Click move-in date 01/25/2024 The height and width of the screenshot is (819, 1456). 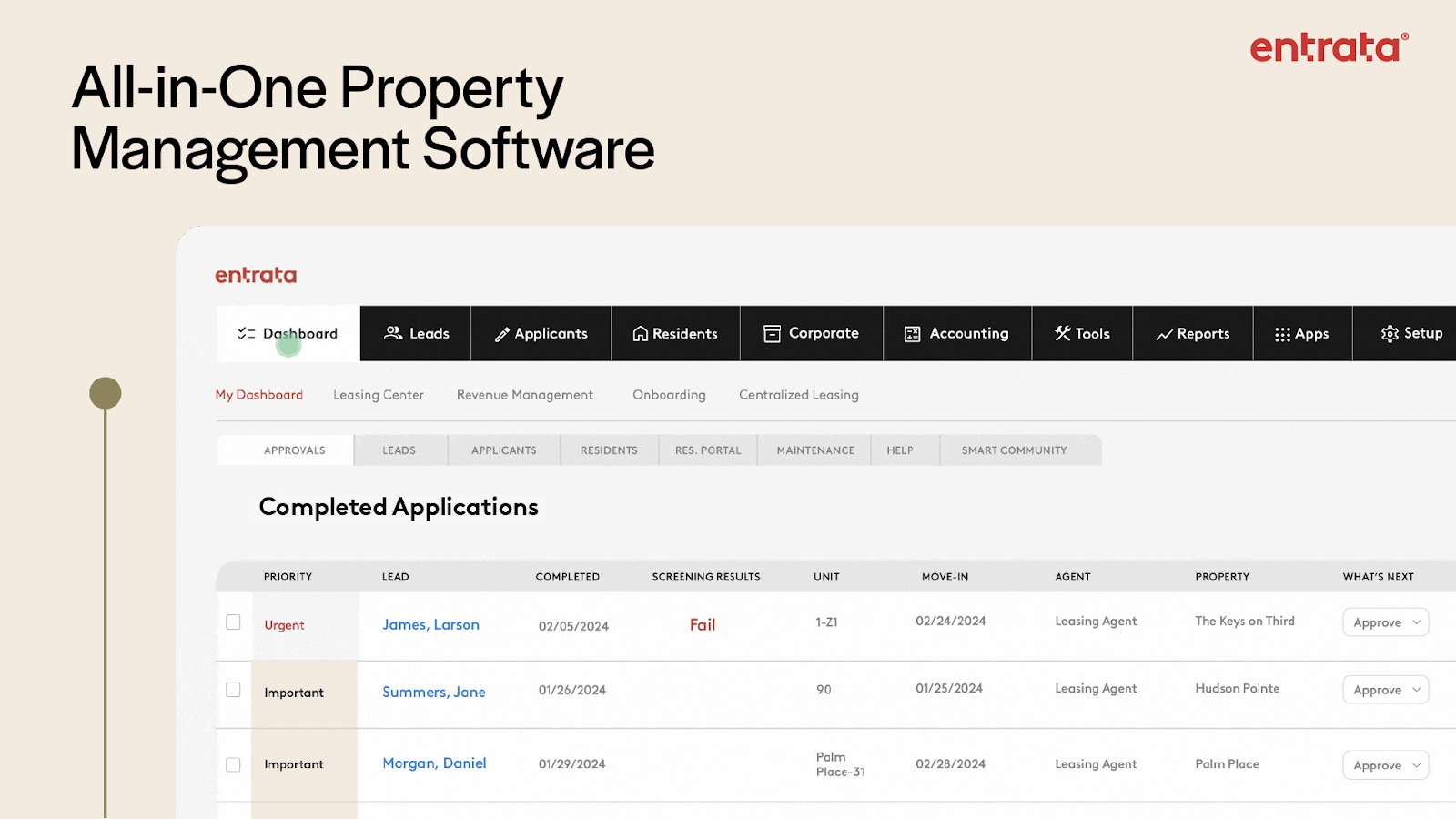click(x=949, y=688)
